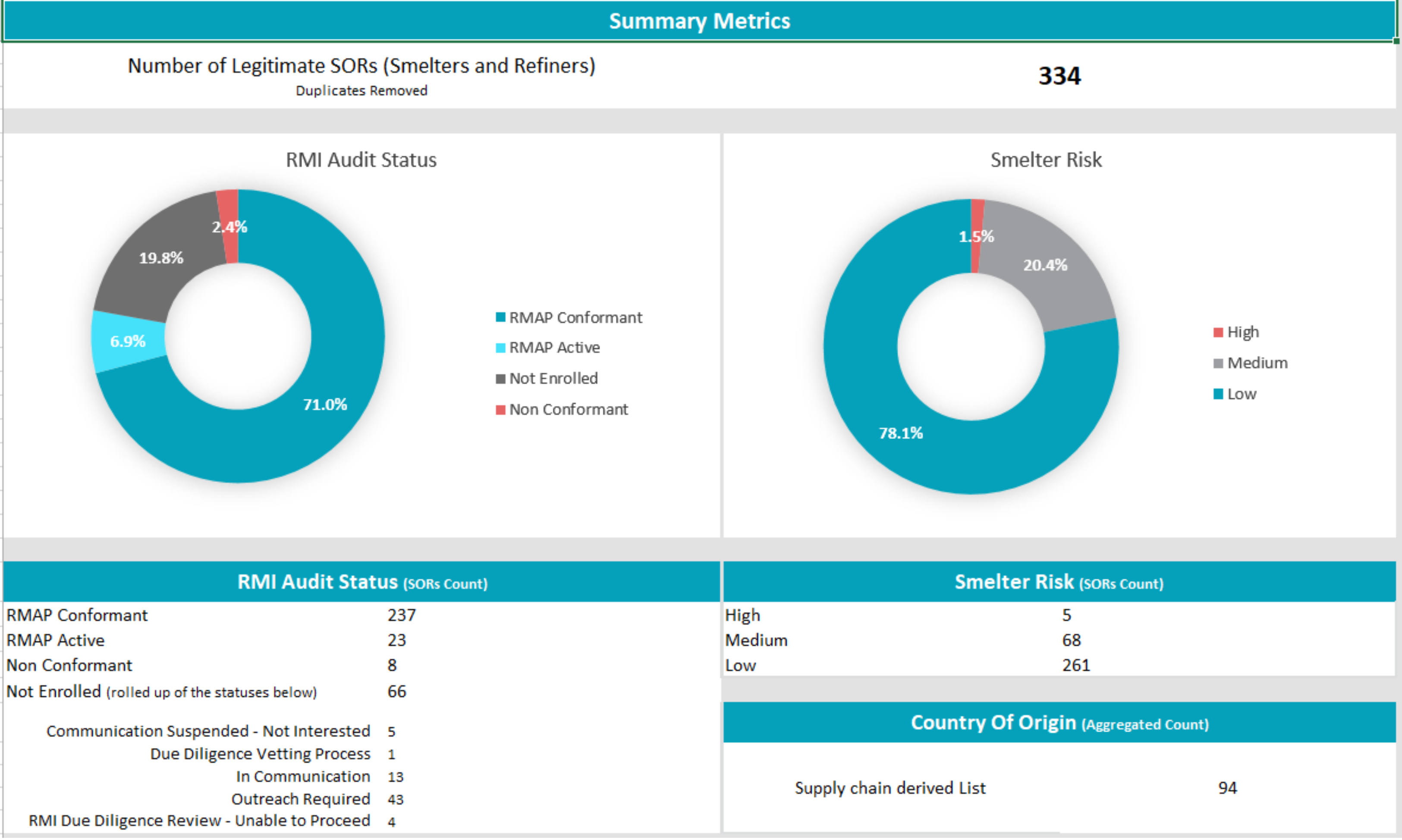The image size is (1402, 840).
Task: Select the Summary Metrics header cell
Action: coord(699,21)
